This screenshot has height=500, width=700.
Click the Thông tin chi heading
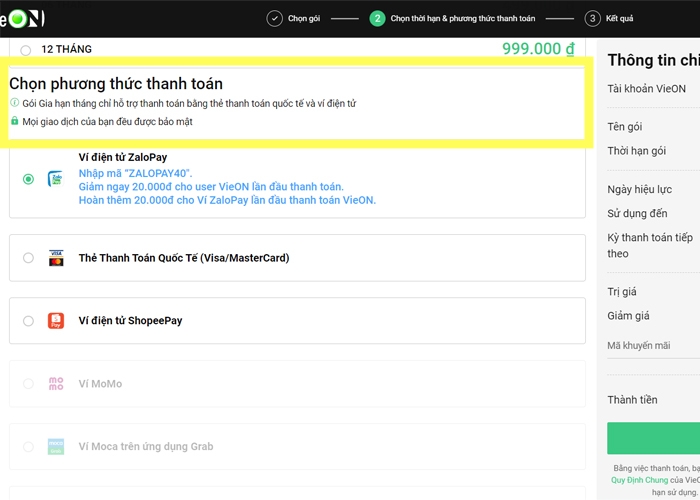point(654,60)
